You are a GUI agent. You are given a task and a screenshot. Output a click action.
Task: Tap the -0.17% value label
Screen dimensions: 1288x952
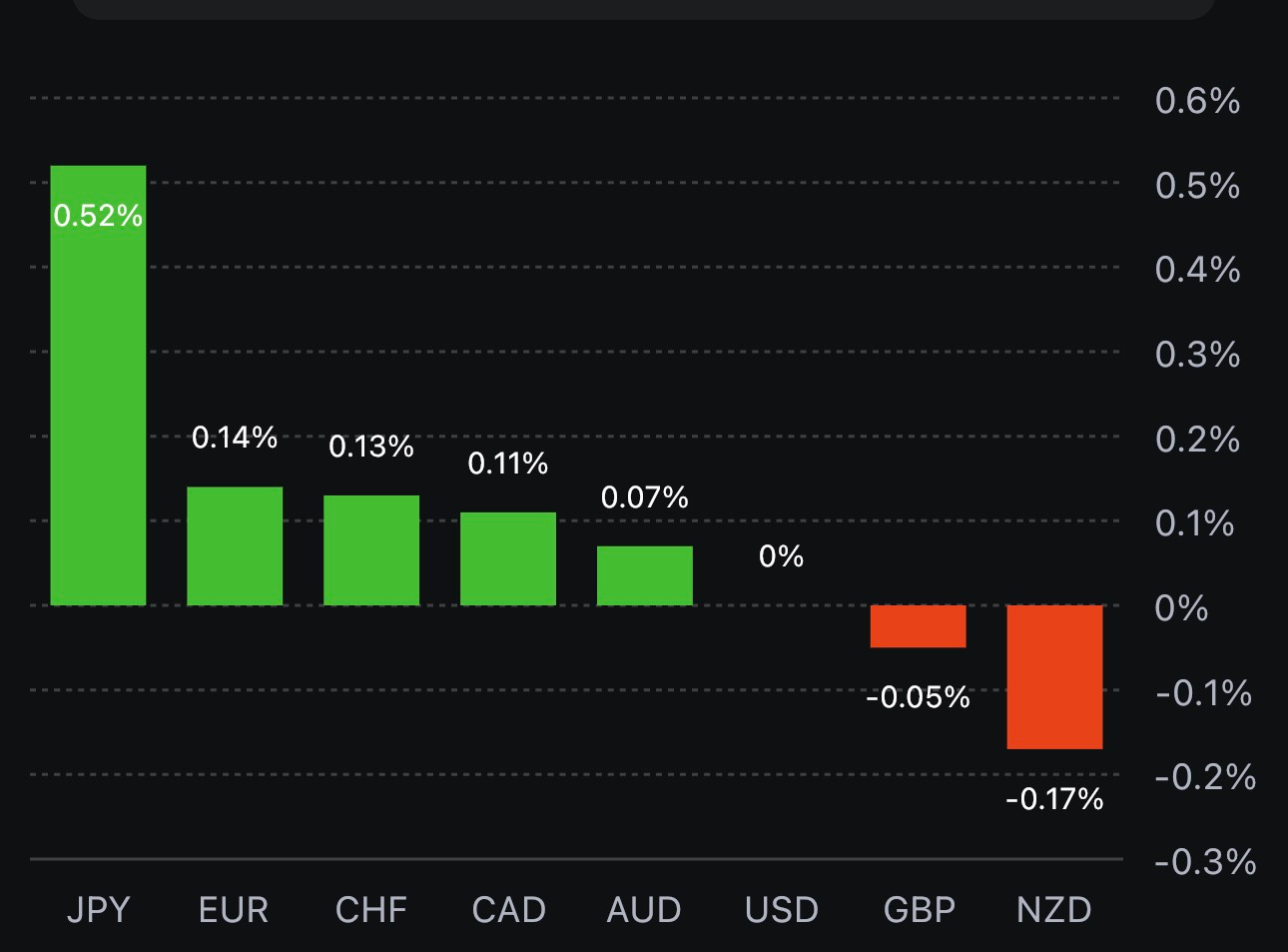click(1054, 799)
